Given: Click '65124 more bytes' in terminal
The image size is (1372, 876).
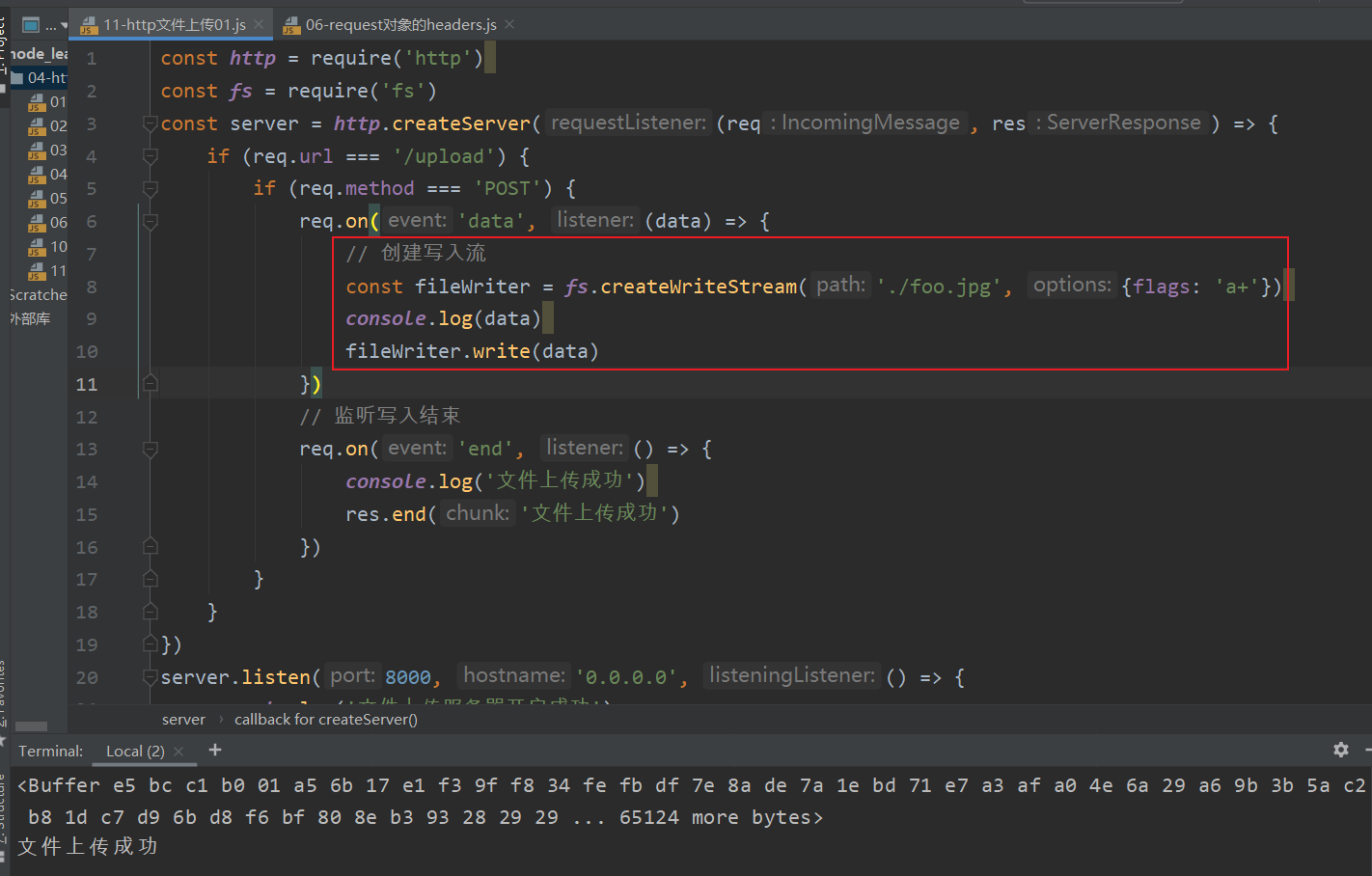Looking at the screenshot, I should 715,817.
